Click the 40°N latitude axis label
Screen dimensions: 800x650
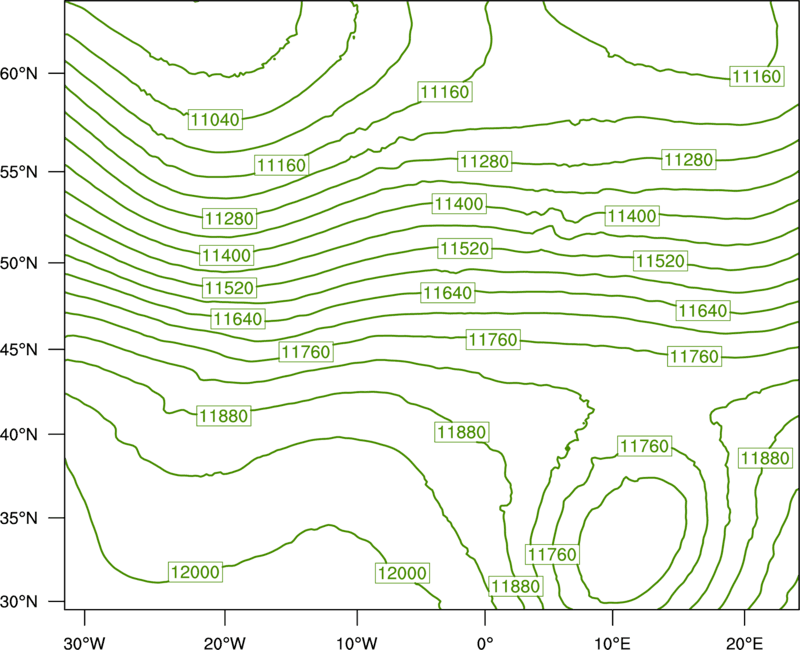tap(19, 434)
